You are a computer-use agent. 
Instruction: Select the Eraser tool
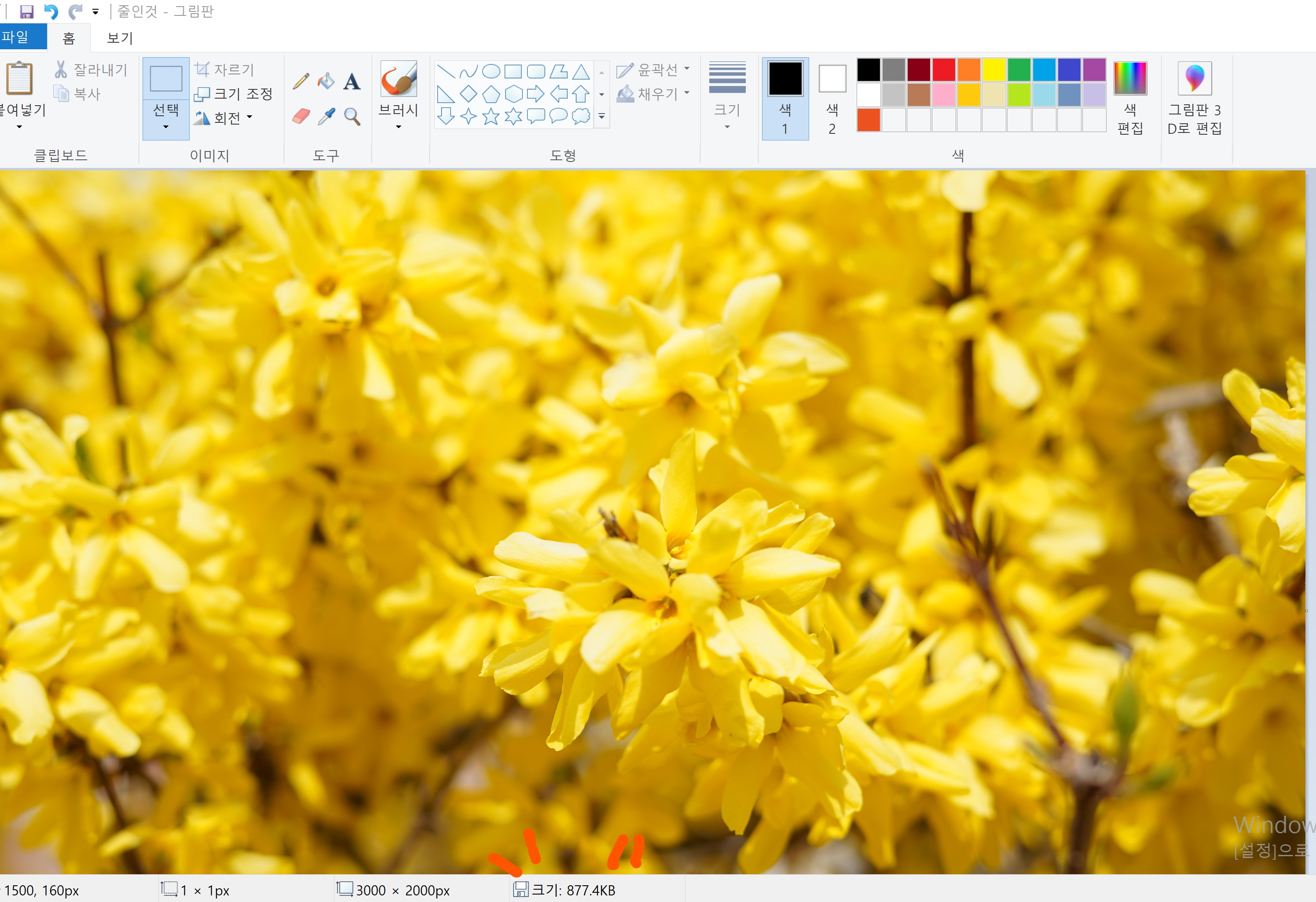[301, 116]
